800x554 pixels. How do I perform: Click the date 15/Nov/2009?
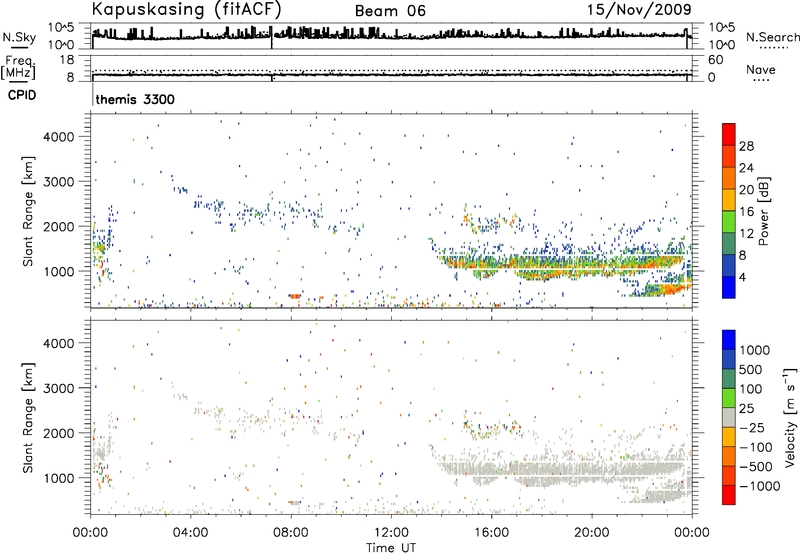pyautogui.click(x=639, y=10)
